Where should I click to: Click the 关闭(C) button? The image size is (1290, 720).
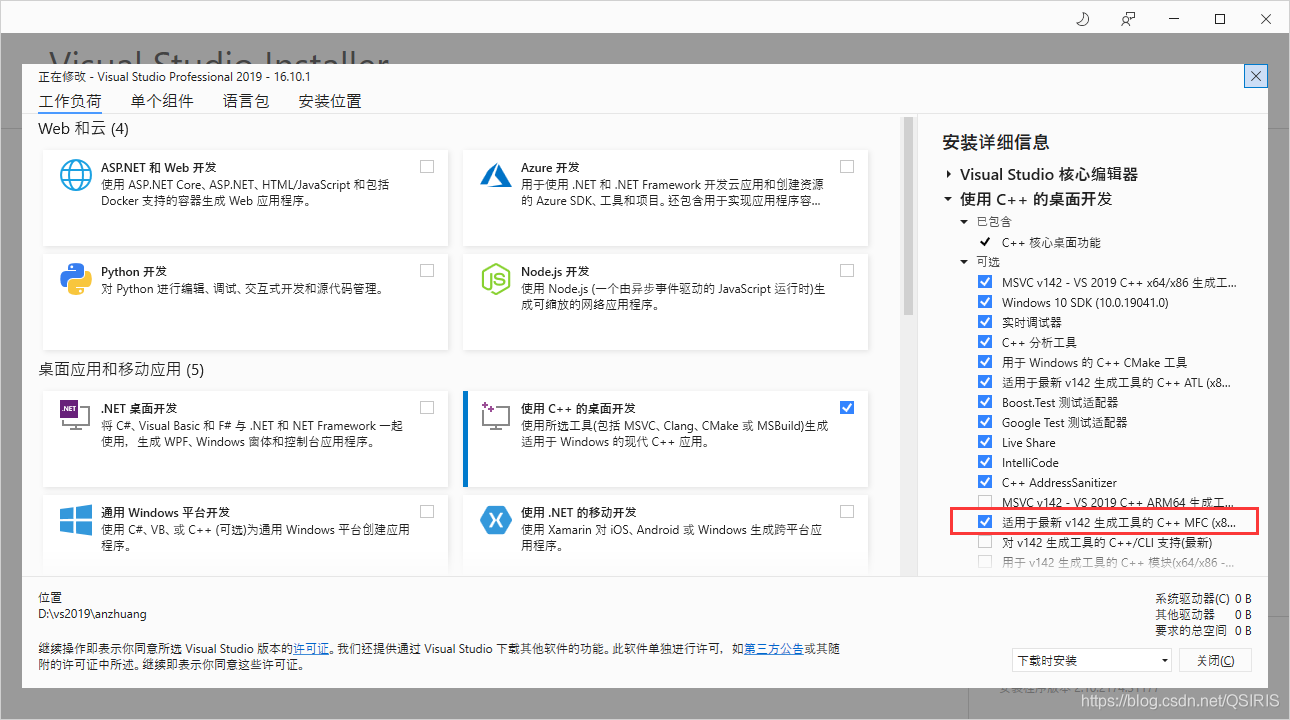click(1215, 661)
